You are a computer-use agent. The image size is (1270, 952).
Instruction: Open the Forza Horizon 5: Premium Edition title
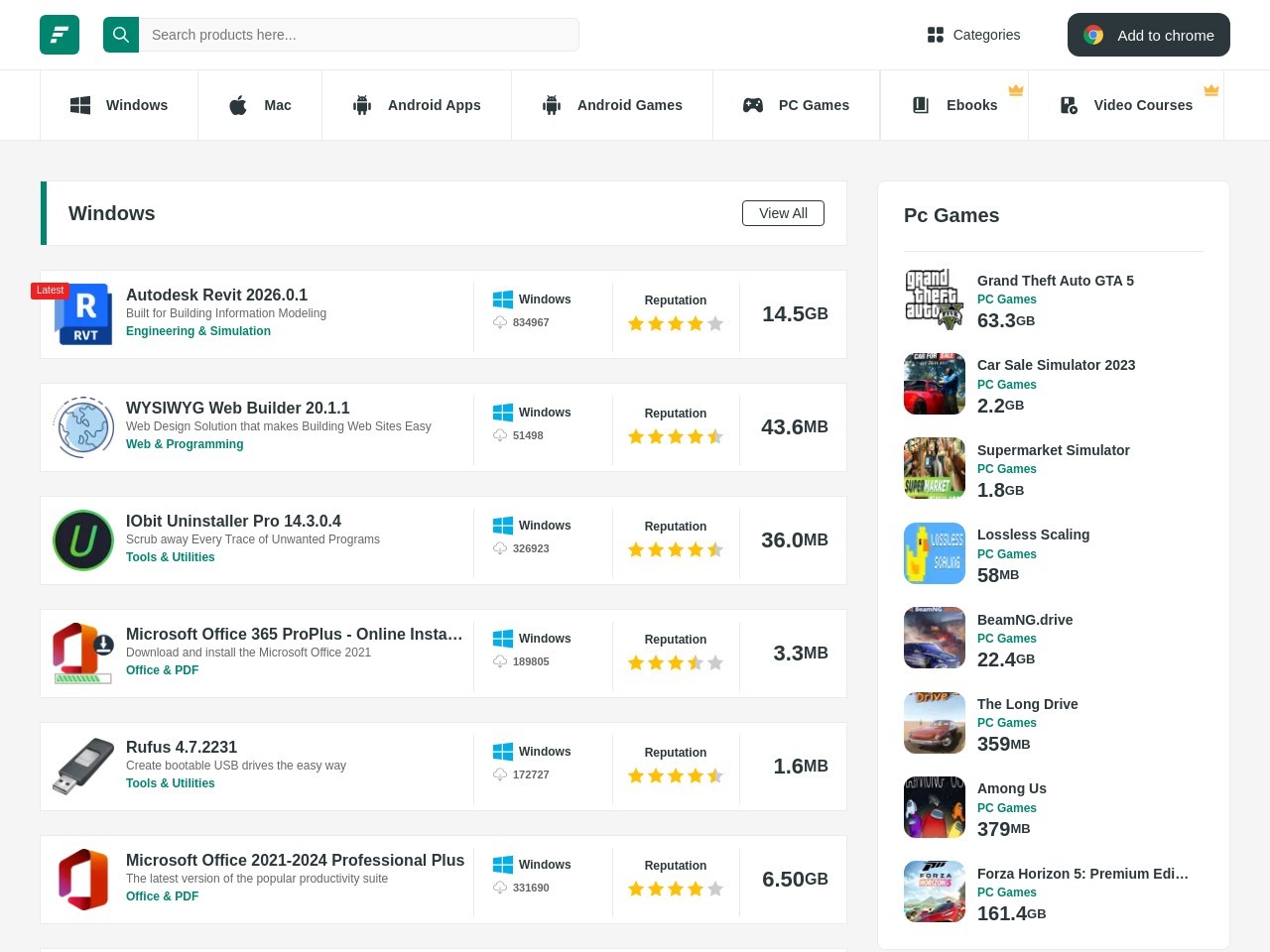[1082, 874]
